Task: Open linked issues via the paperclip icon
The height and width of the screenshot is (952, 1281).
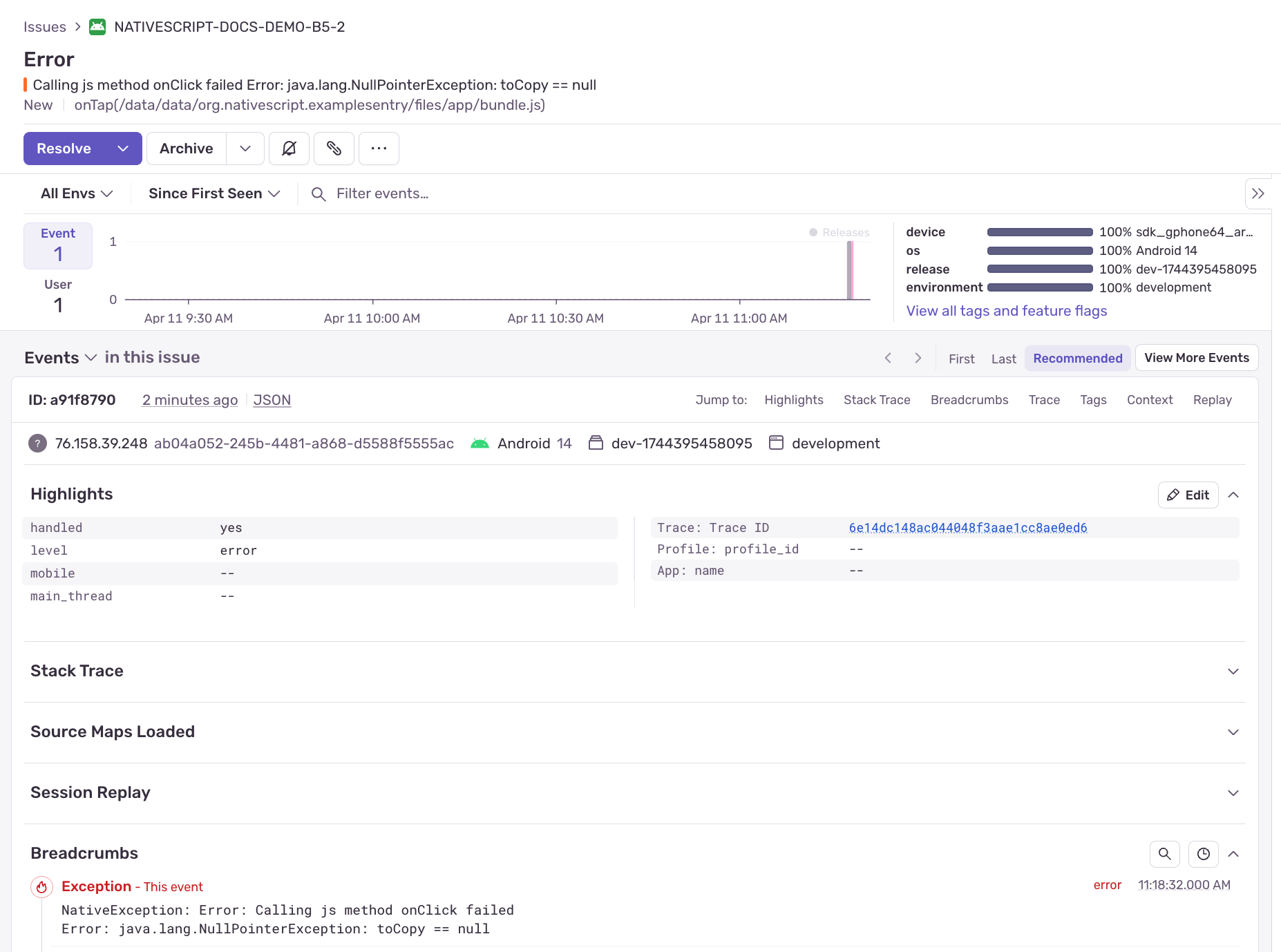Action: pyautogui.click(x=334, y=149)
